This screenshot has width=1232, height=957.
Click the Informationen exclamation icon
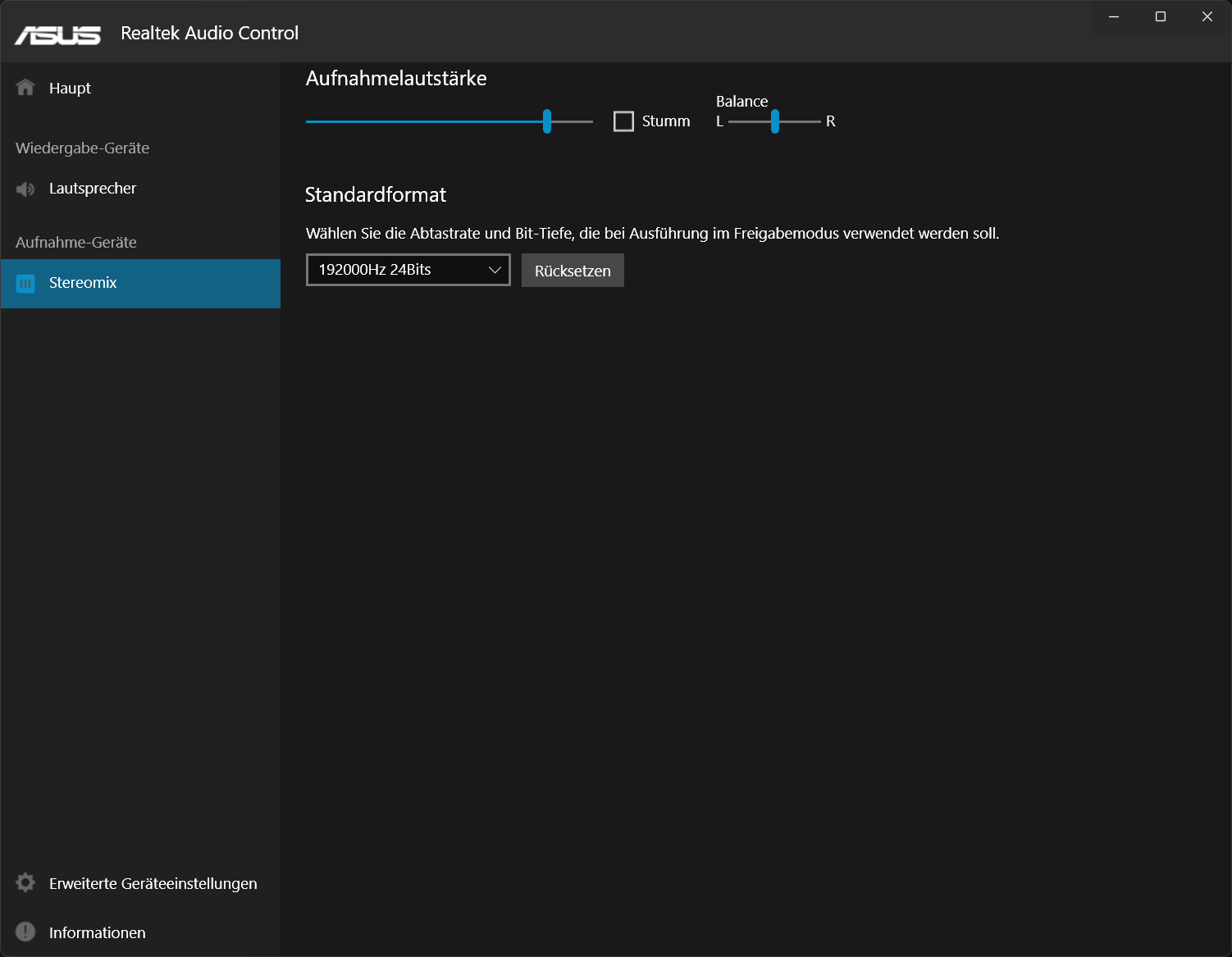coord(25,932)
